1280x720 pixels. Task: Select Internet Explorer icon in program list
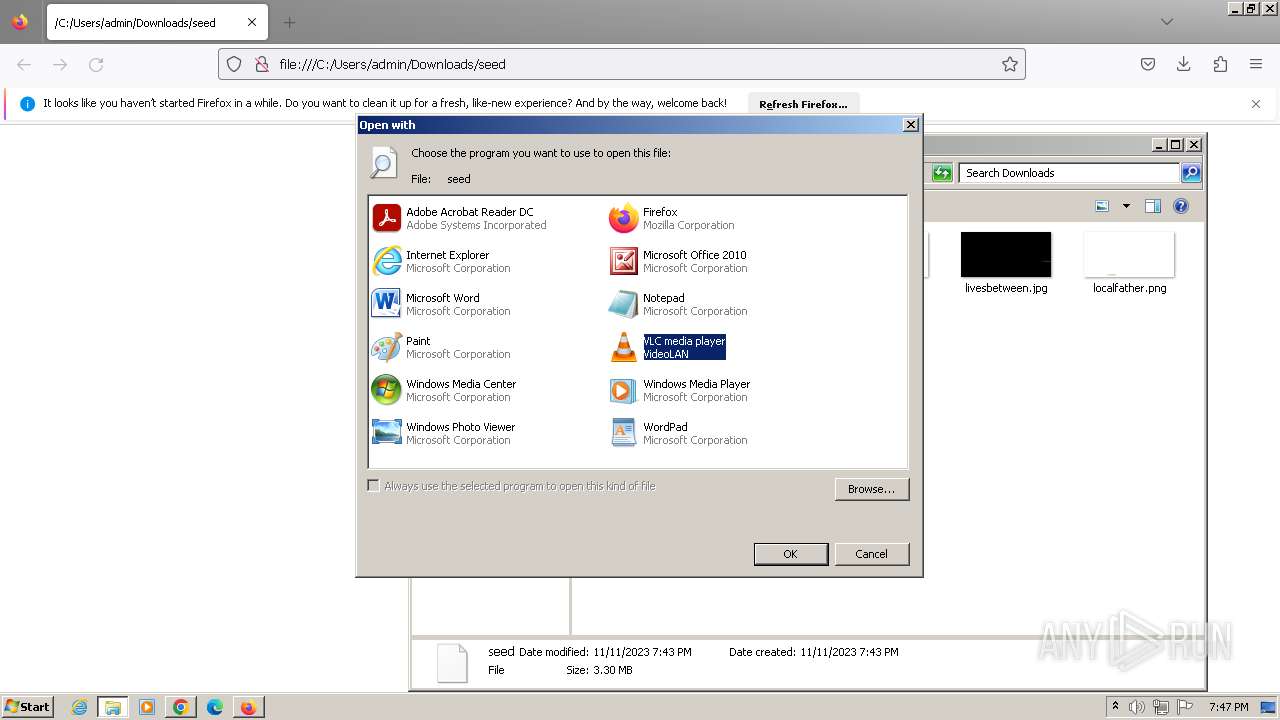point(386,261)
